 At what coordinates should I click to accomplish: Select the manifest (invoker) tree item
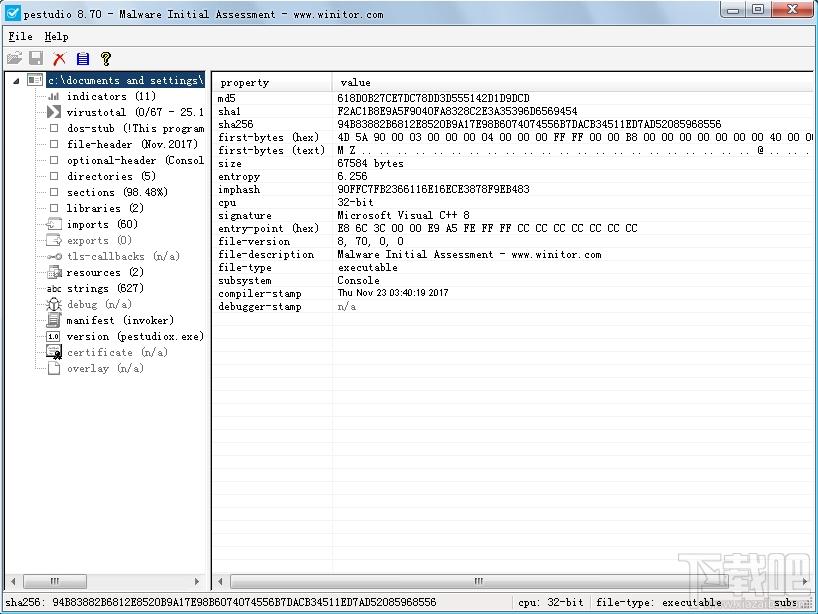(x=120, y=320)
